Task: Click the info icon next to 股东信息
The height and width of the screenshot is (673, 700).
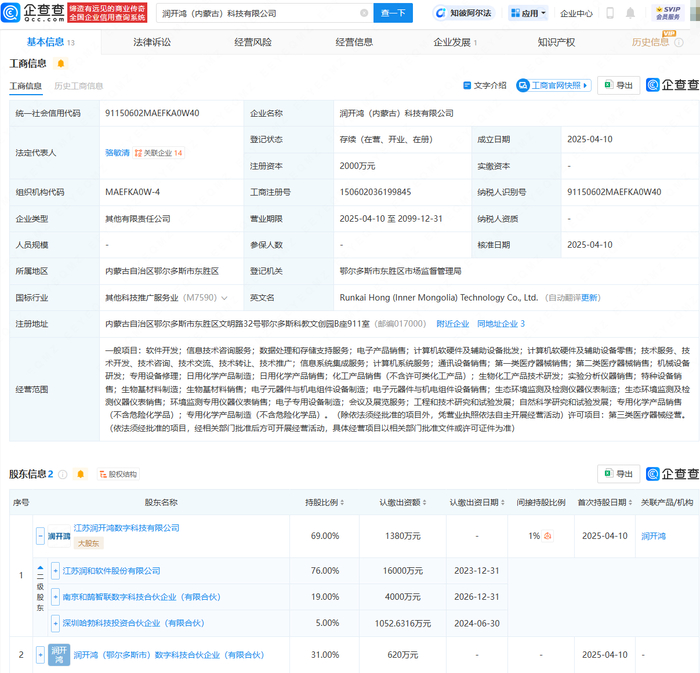Action: (63, 474)
